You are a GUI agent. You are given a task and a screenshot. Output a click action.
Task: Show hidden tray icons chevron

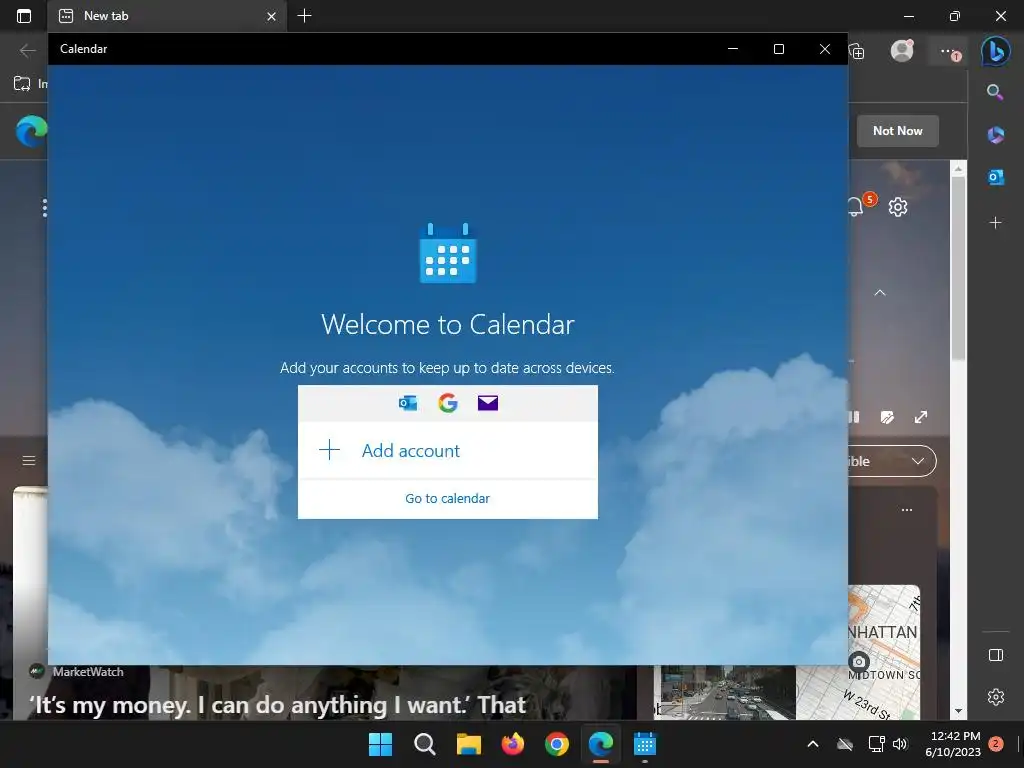pyautogui.click(x=813, y=744)
